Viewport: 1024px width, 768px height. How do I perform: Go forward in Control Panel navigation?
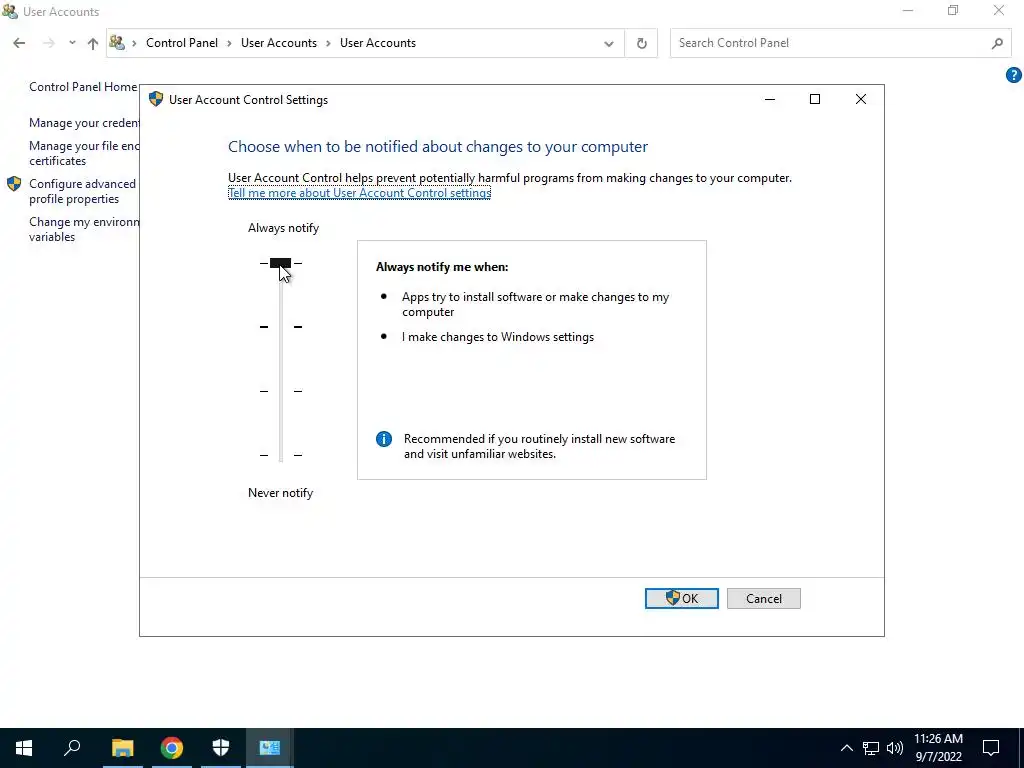coord(48,43)
